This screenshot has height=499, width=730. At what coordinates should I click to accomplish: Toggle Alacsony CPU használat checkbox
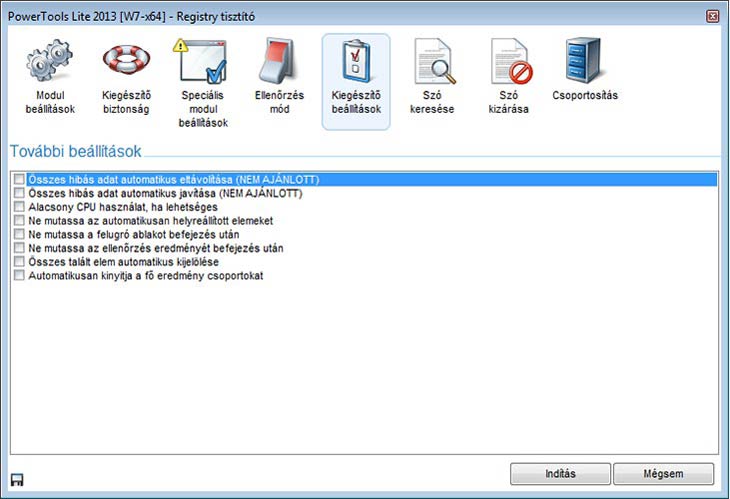pos(19,207)
